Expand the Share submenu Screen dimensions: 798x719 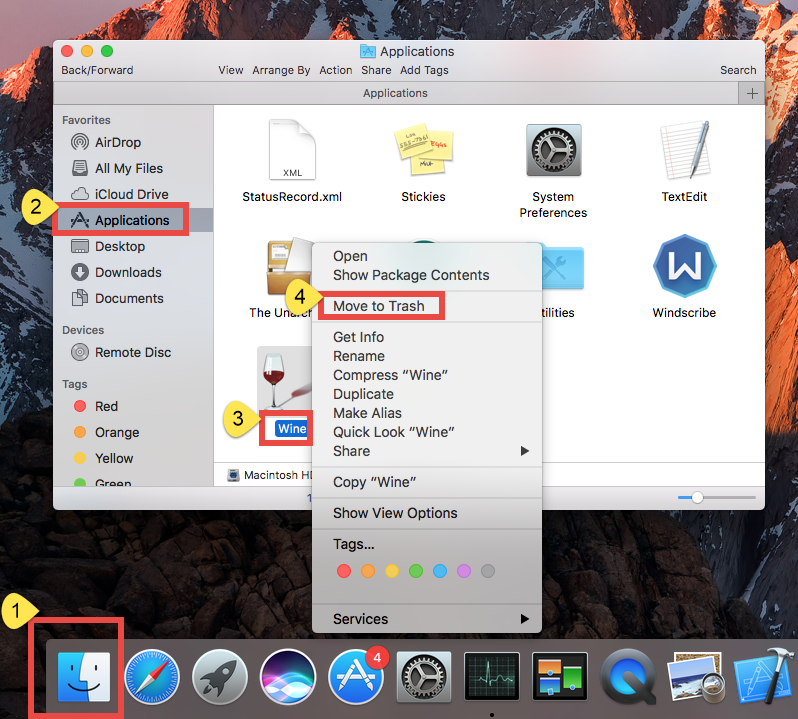point(426,451)
